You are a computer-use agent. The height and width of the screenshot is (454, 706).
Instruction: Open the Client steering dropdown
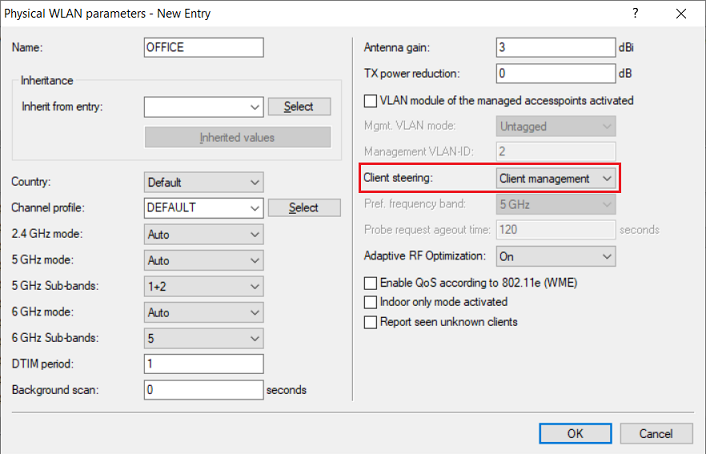point(556,178)
